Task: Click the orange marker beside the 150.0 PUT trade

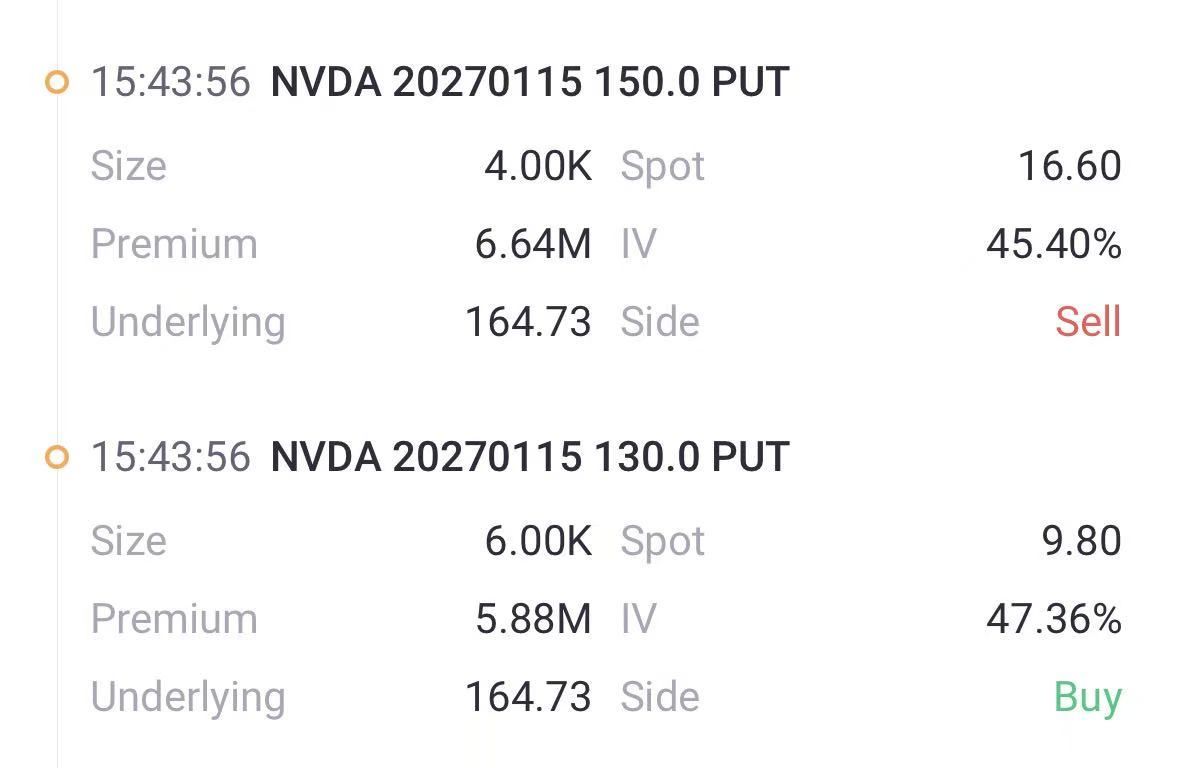Action: click(x=58, y=82)
